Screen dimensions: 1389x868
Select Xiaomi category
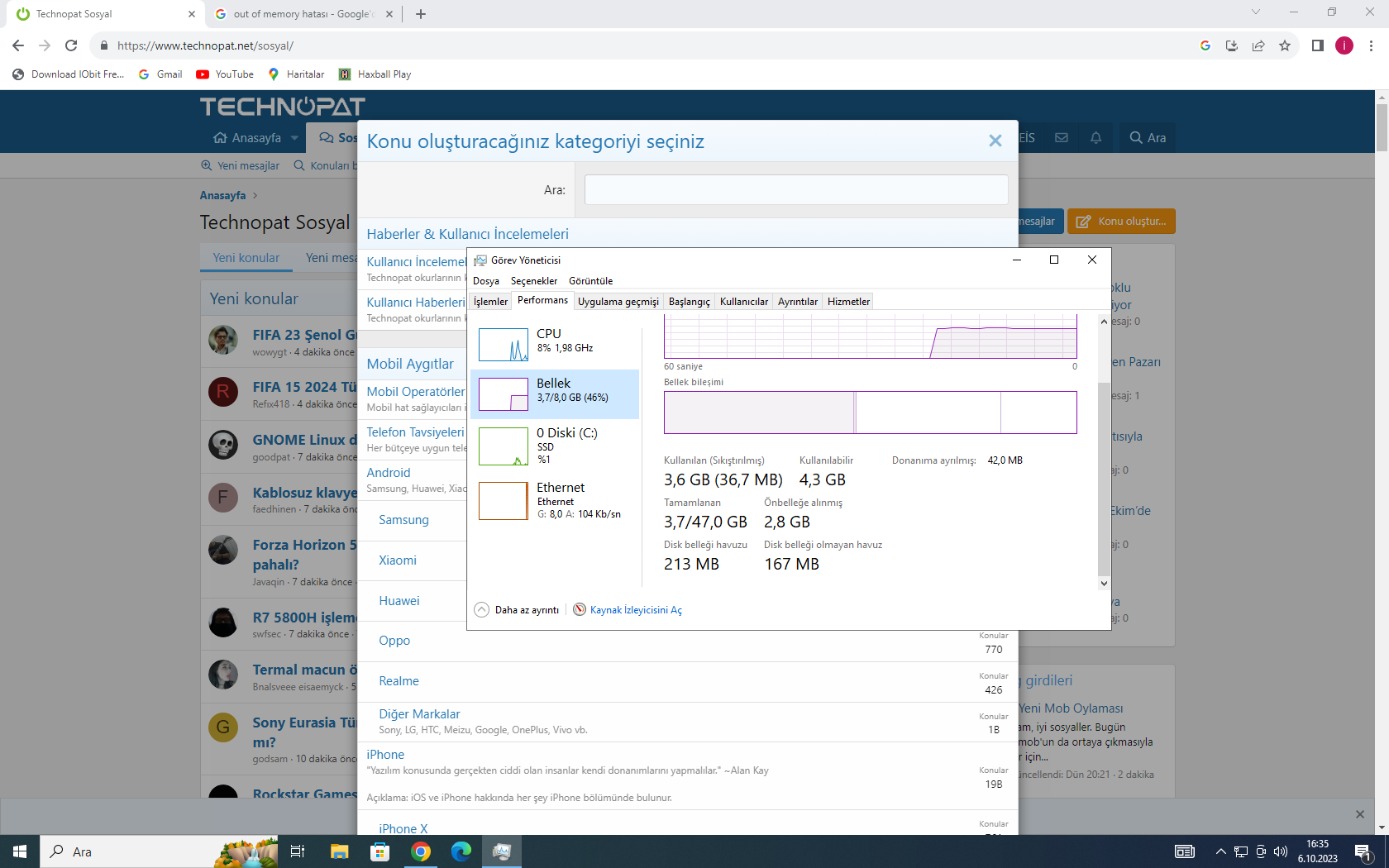tap(398, 560)
